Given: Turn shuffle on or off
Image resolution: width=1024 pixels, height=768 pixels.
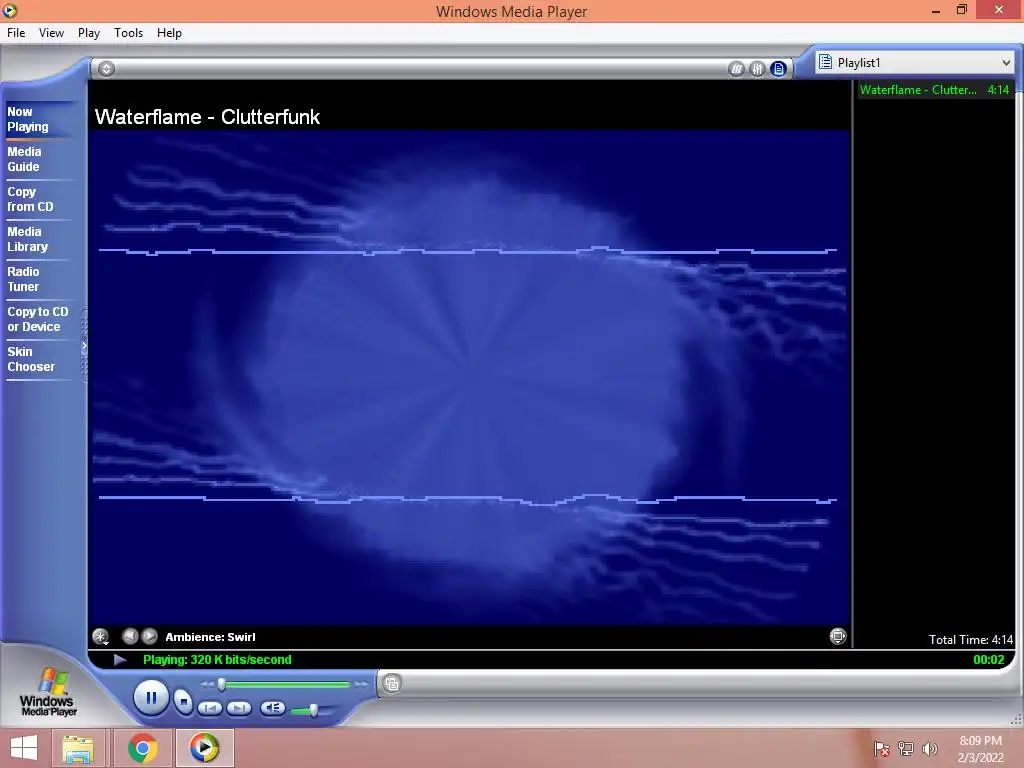Looking at the screenshot, I should coord(736,69).
